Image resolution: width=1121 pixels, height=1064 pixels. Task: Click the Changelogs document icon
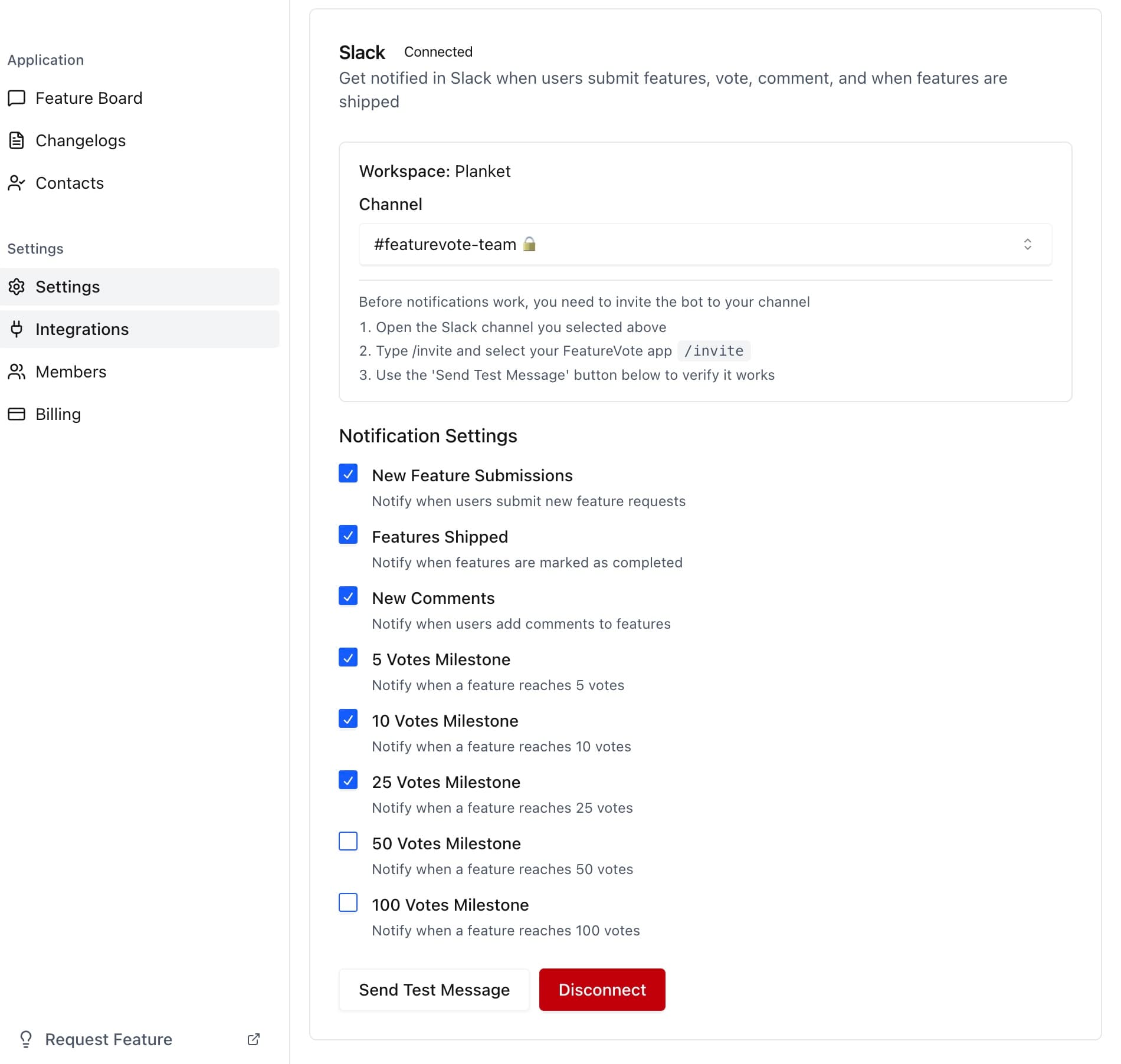(x=17, y=140)
